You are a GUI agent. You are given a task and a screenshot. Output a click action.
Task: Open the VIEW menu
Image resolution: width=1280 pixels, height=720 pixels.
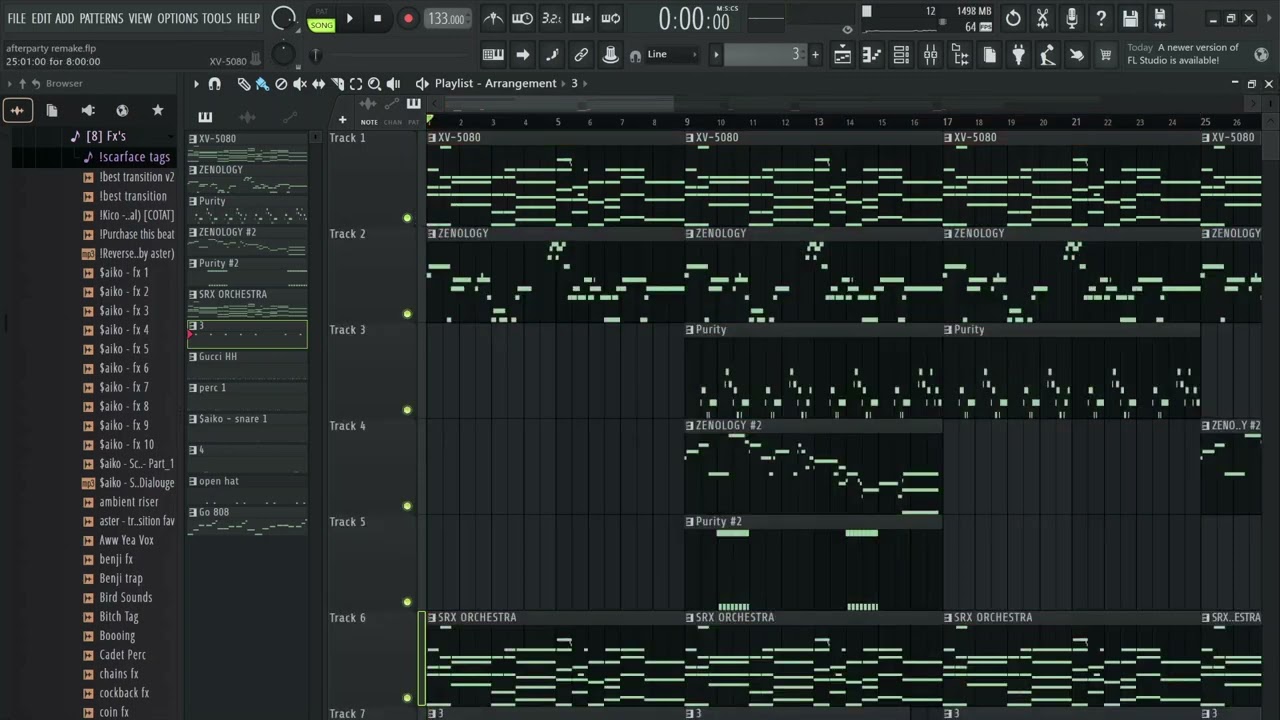click(140, 18)
